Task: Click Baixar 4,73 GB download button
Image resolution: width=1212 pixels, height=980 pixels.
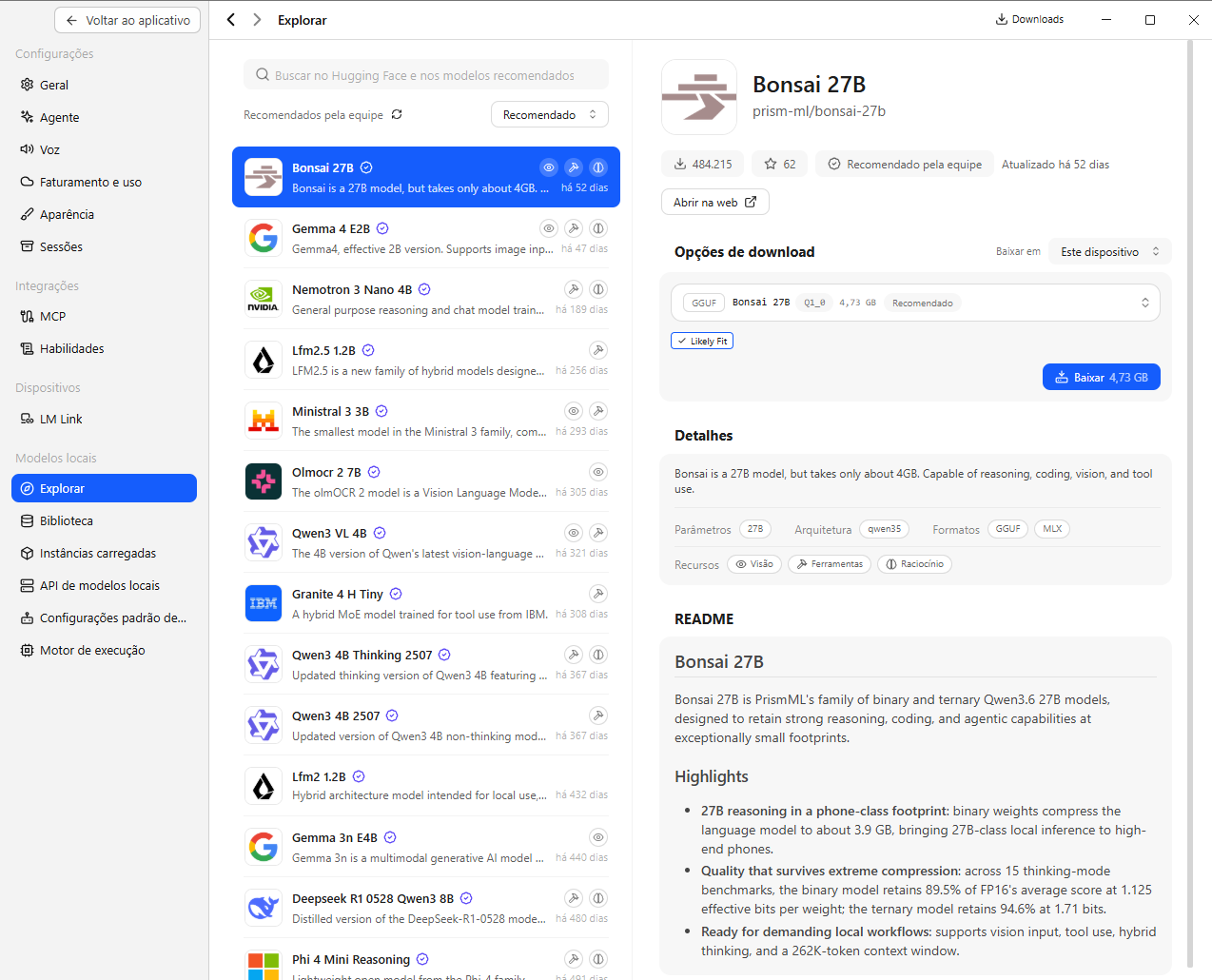Action: point(1102,377)
